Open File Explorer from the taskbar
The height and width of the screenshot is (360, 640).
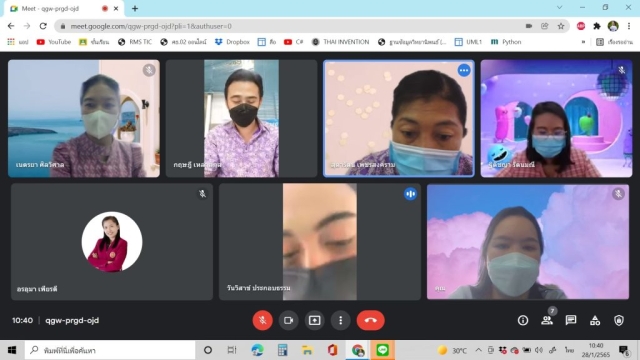point(307,350)
